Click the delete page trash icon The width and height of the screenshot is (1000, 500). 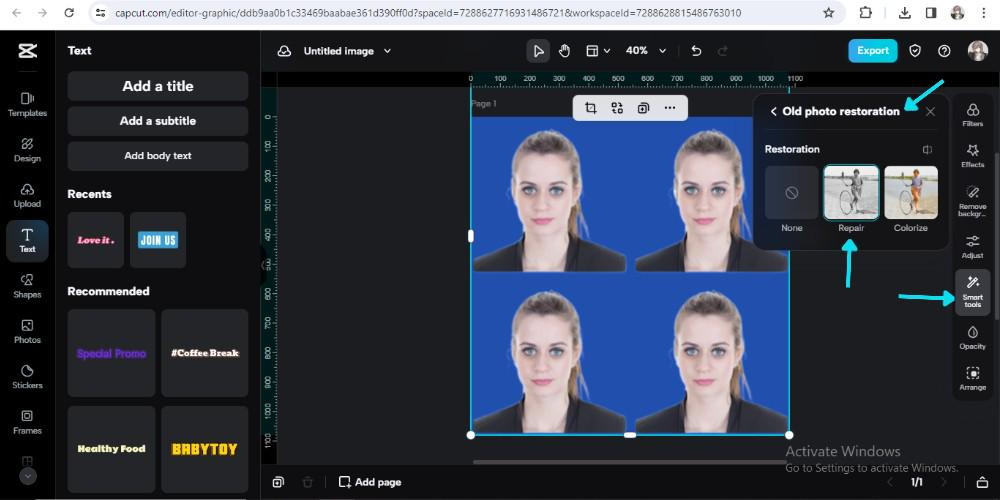coord(307,482)
